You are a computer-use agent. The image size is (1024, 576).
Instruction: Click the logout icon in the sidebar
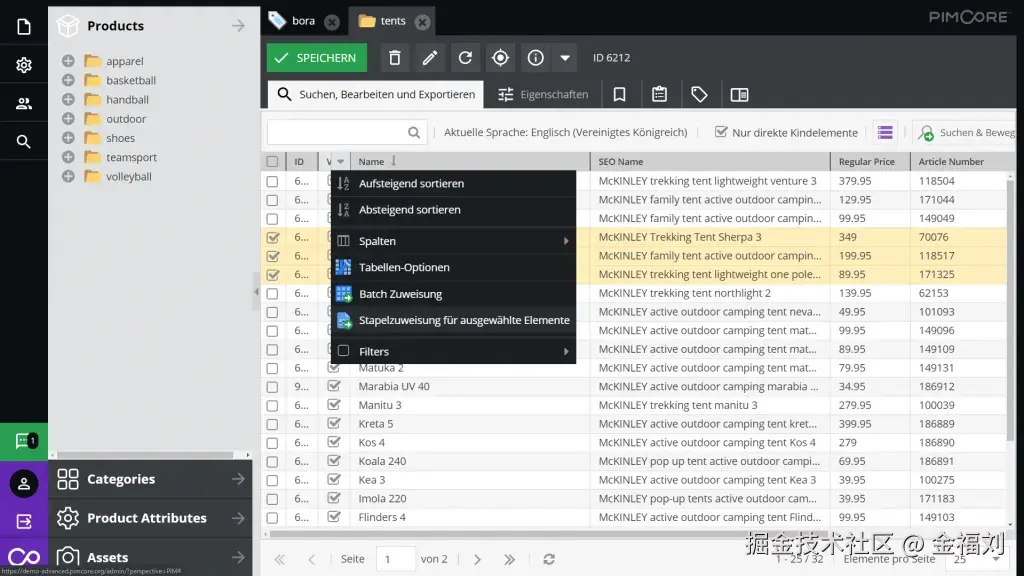pos(24,522)
